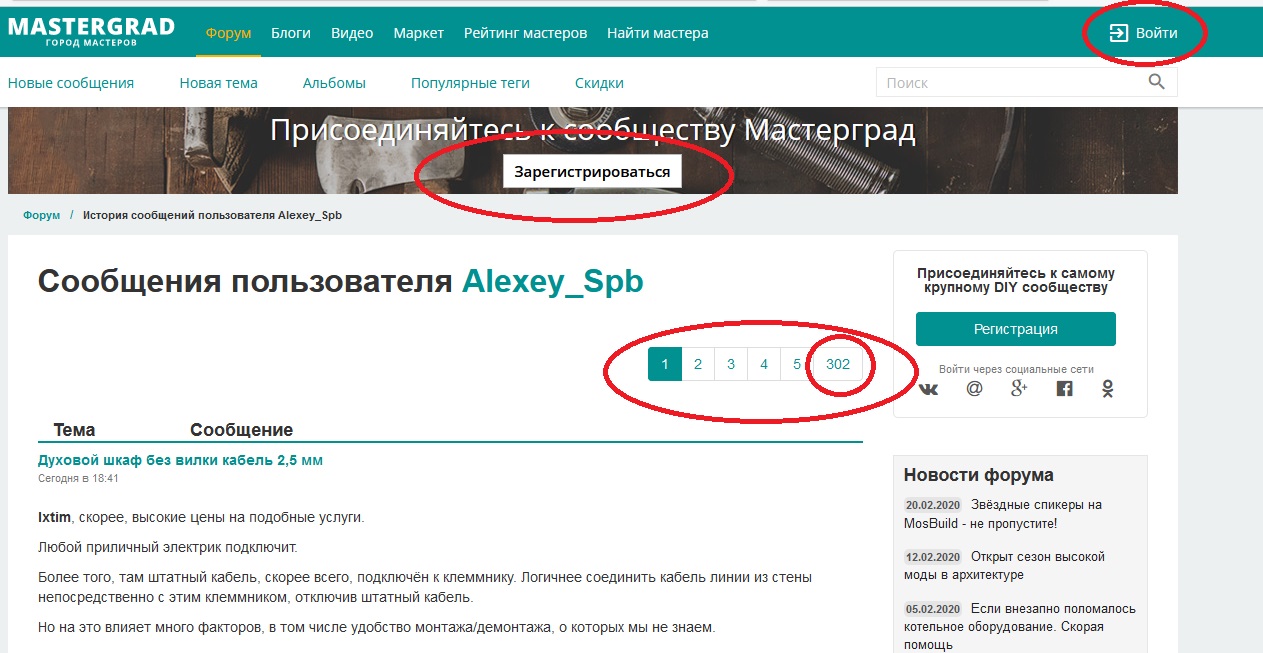Sign in via Facebook icon

[1065, 389]
